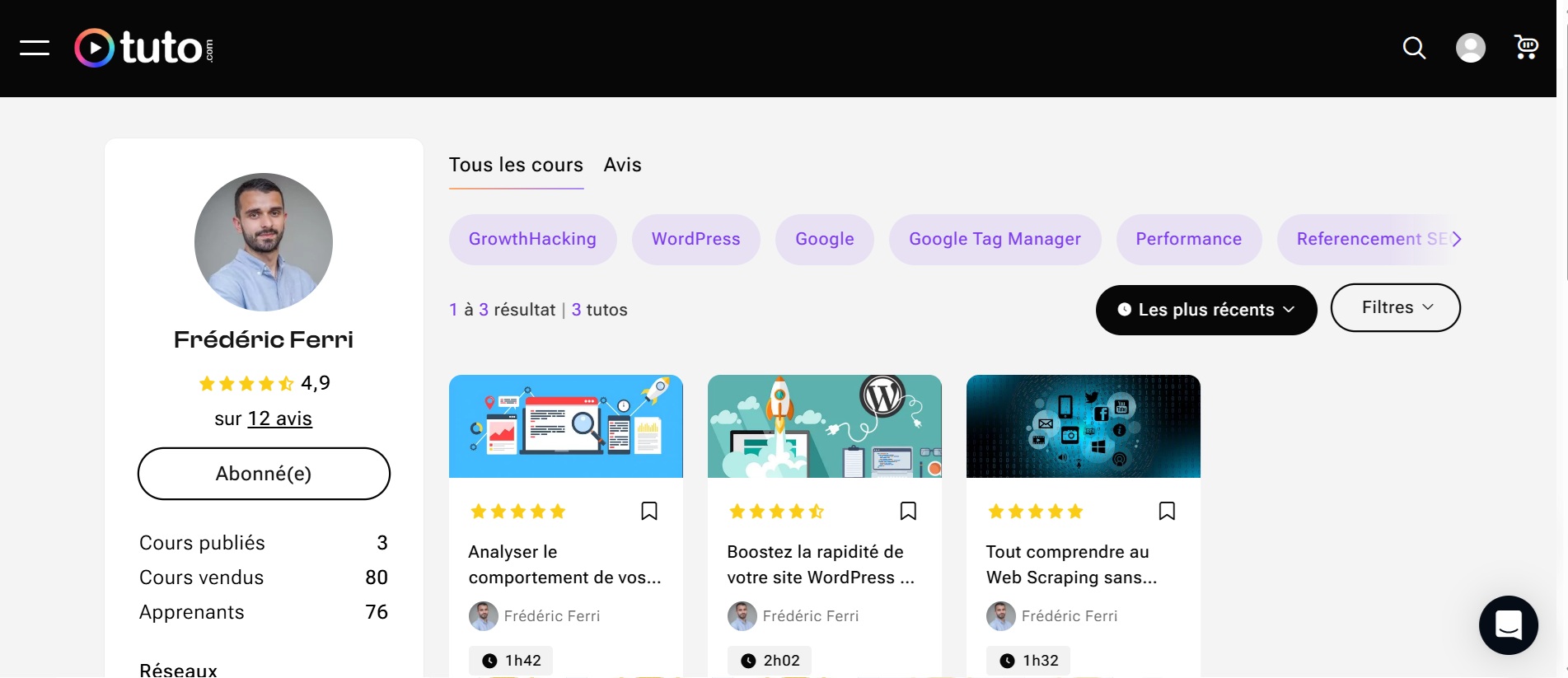The height and width of the screenshot is (678, 1568).
Task: Click the Cours publiés stat row
Action: [x=264, y=543]
